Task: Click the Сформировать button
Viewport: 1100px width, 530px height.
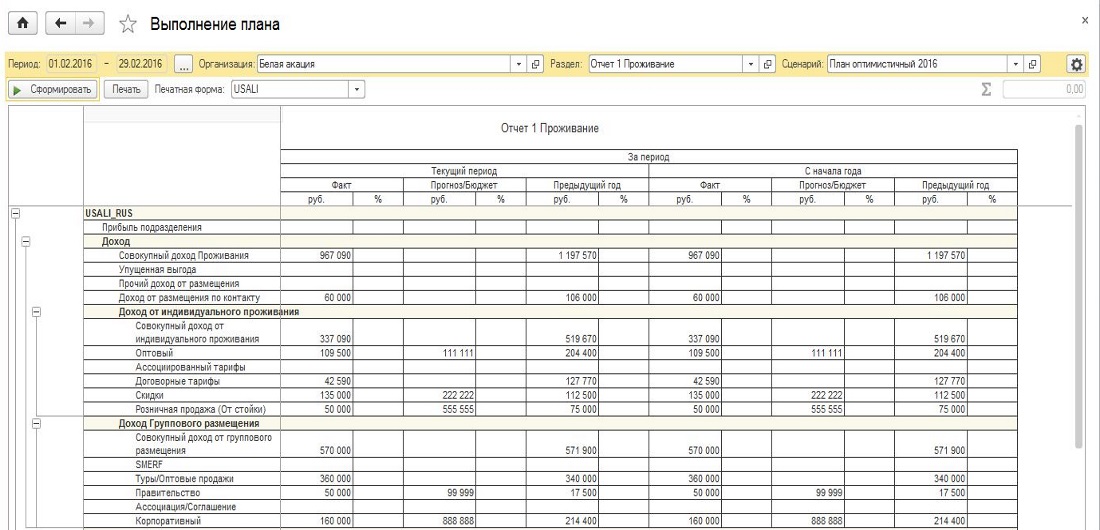Action: [x=54, y=90]
